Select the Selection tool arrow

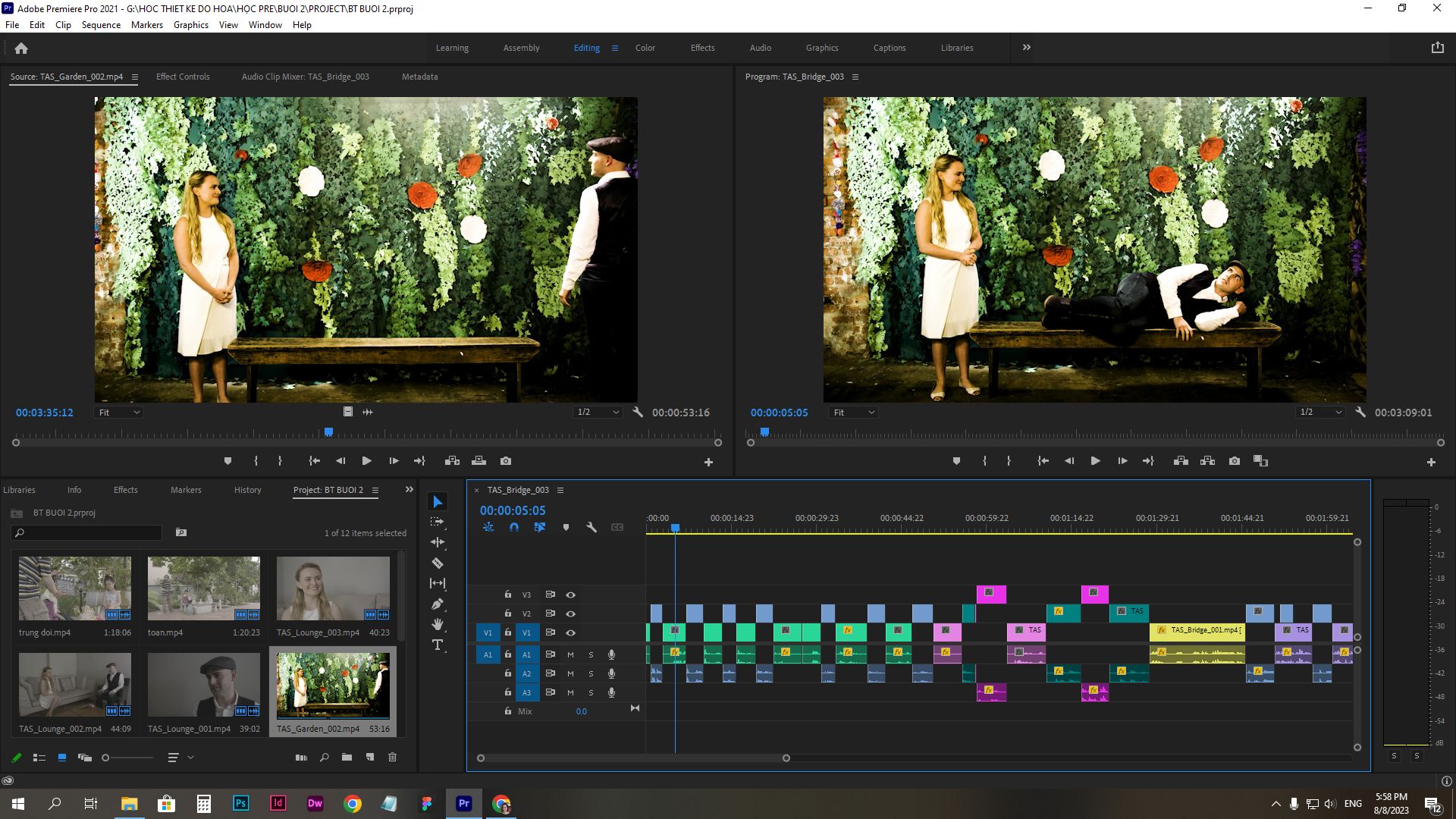(x=438, y=502)
